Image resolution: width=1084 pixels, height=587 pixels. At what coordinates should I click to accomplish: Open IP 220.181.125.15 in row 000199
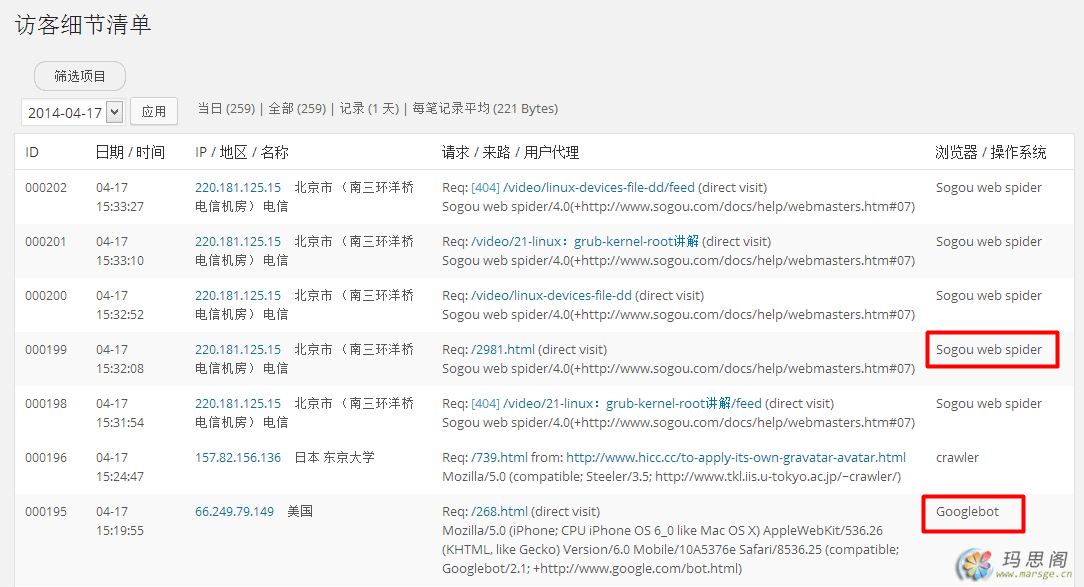click(238, 349)
